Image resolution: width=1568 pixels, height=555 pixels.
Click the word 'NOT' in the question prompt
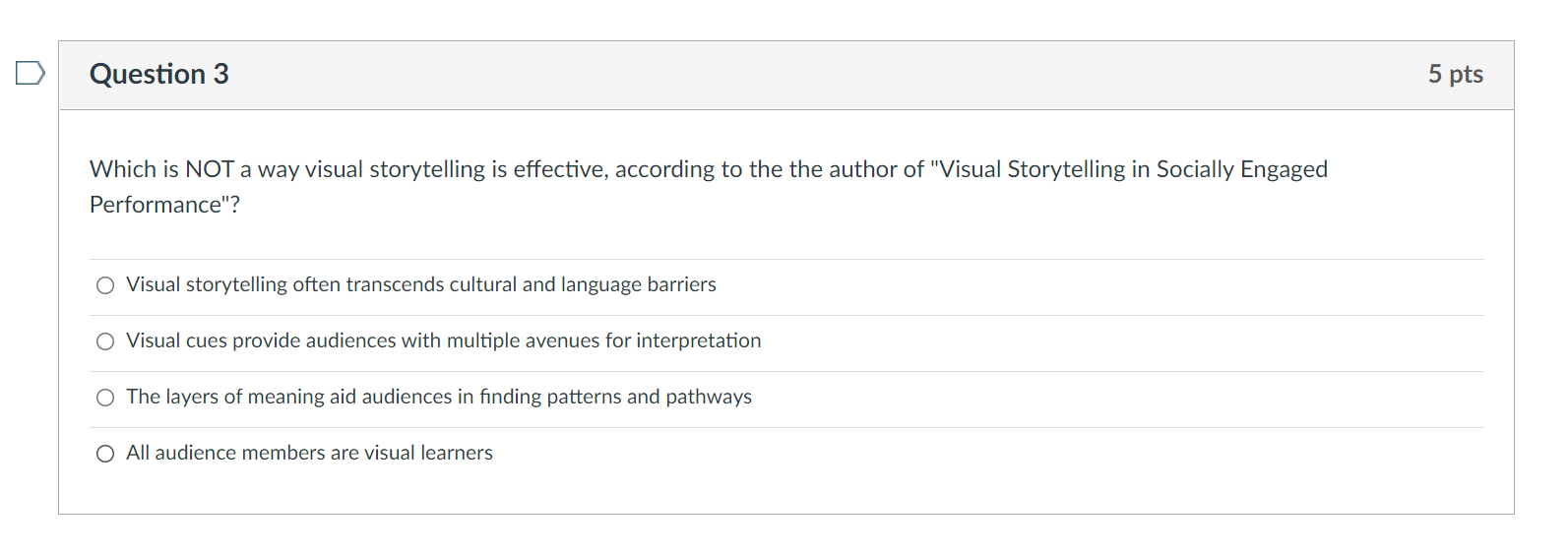point(209,169)
